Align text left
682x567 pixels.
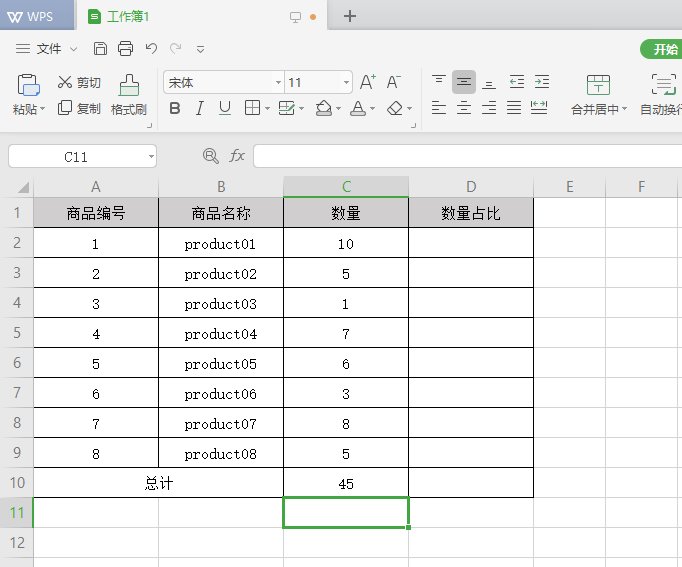pos(438,107)
